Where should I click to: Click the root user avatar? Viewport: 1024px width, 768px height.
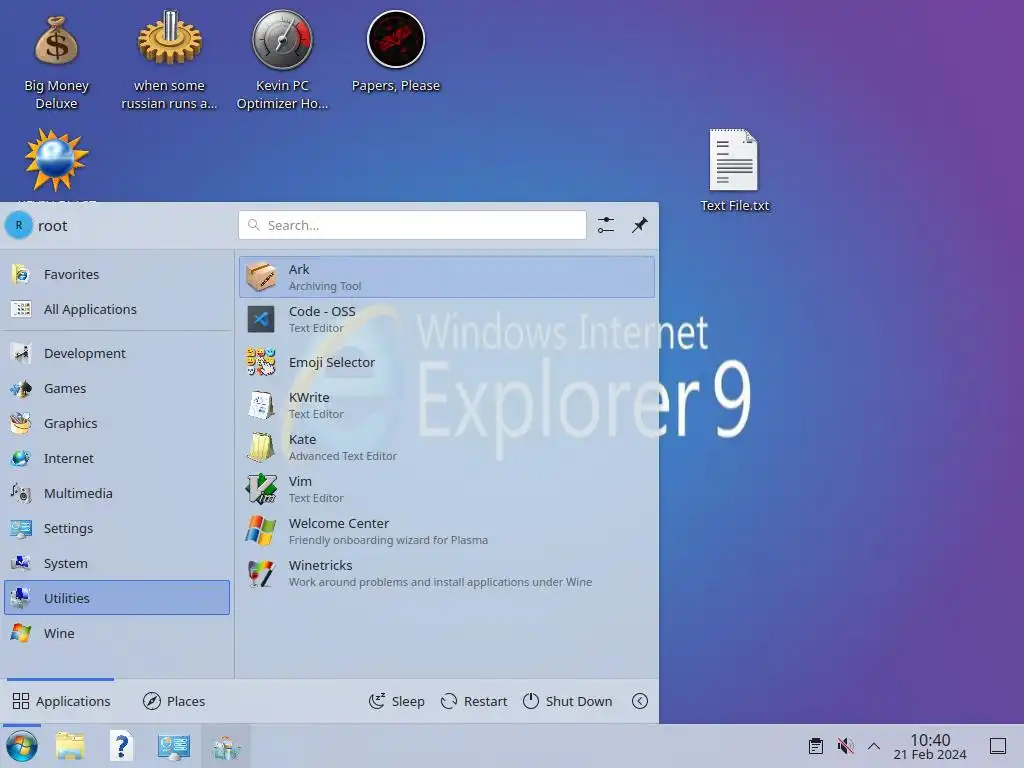coord(18,225)
